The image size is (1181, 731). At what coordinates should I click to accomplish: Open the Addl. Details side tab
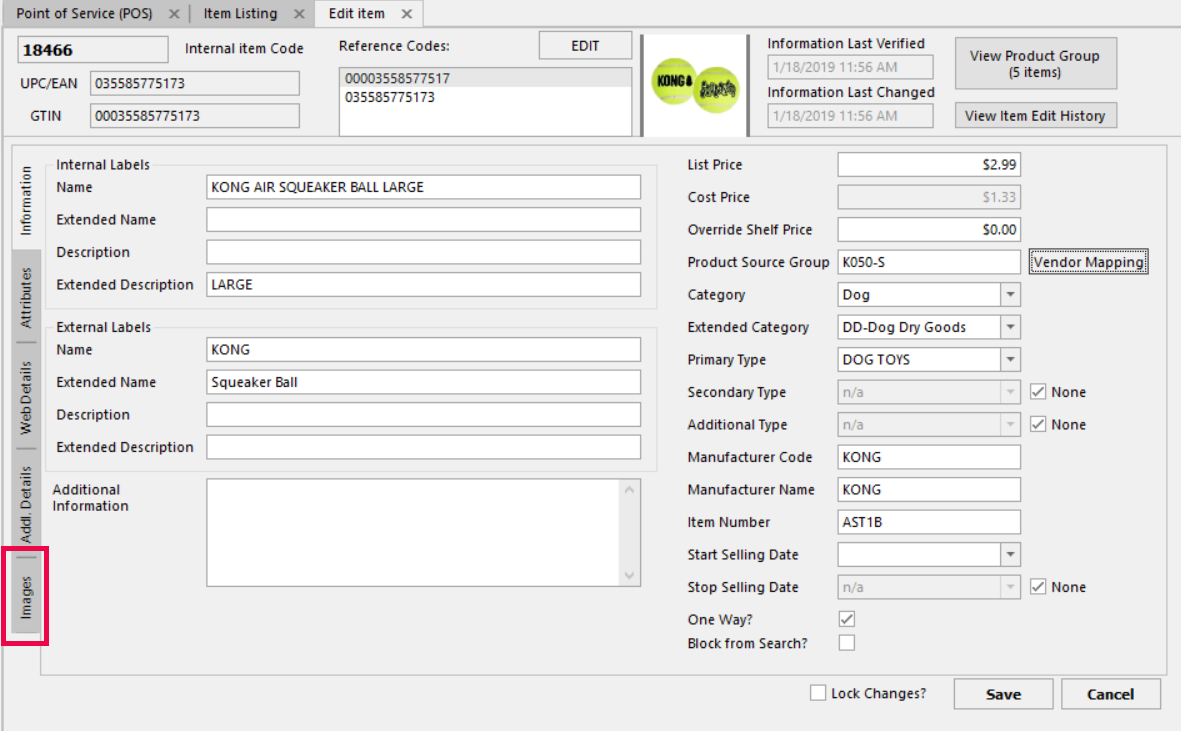pos(26,502)
